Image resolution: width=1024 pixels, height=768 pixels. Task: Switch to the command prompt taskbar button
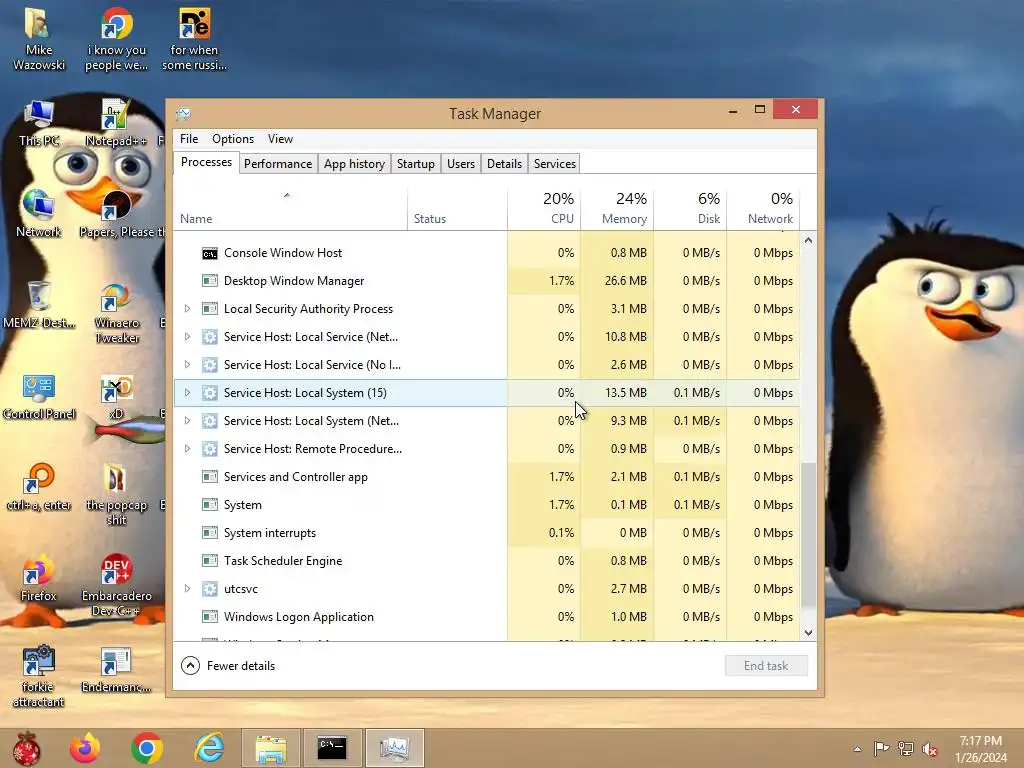click(332, 748)
